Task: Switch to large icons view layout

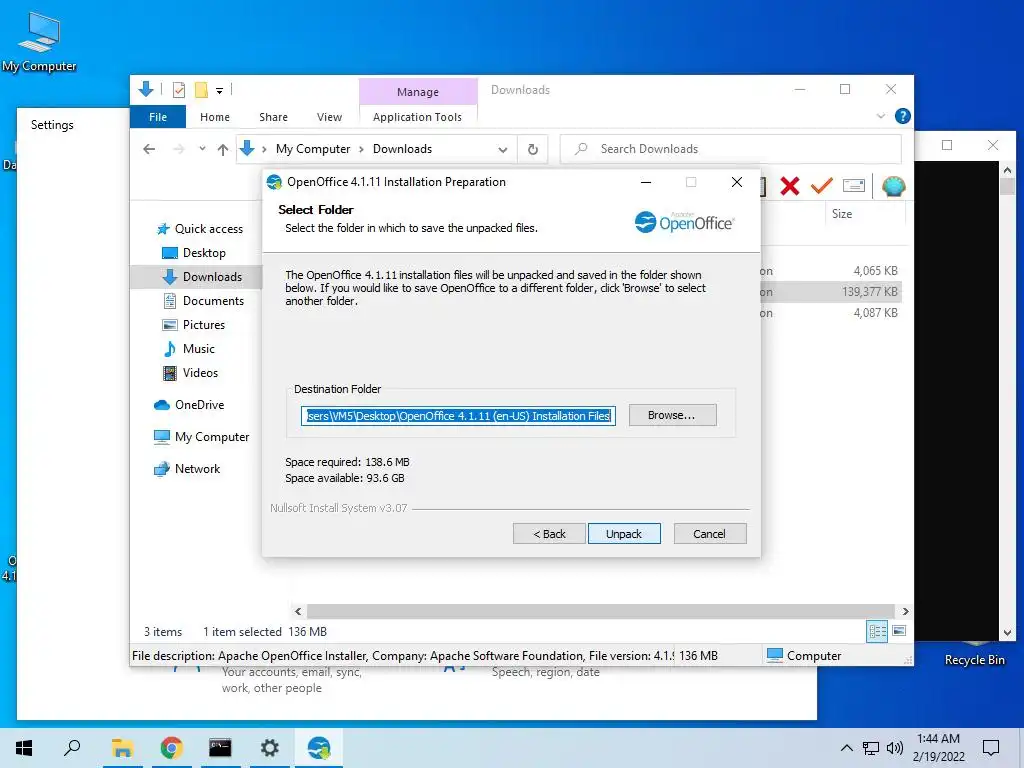Action: point(899,631)
